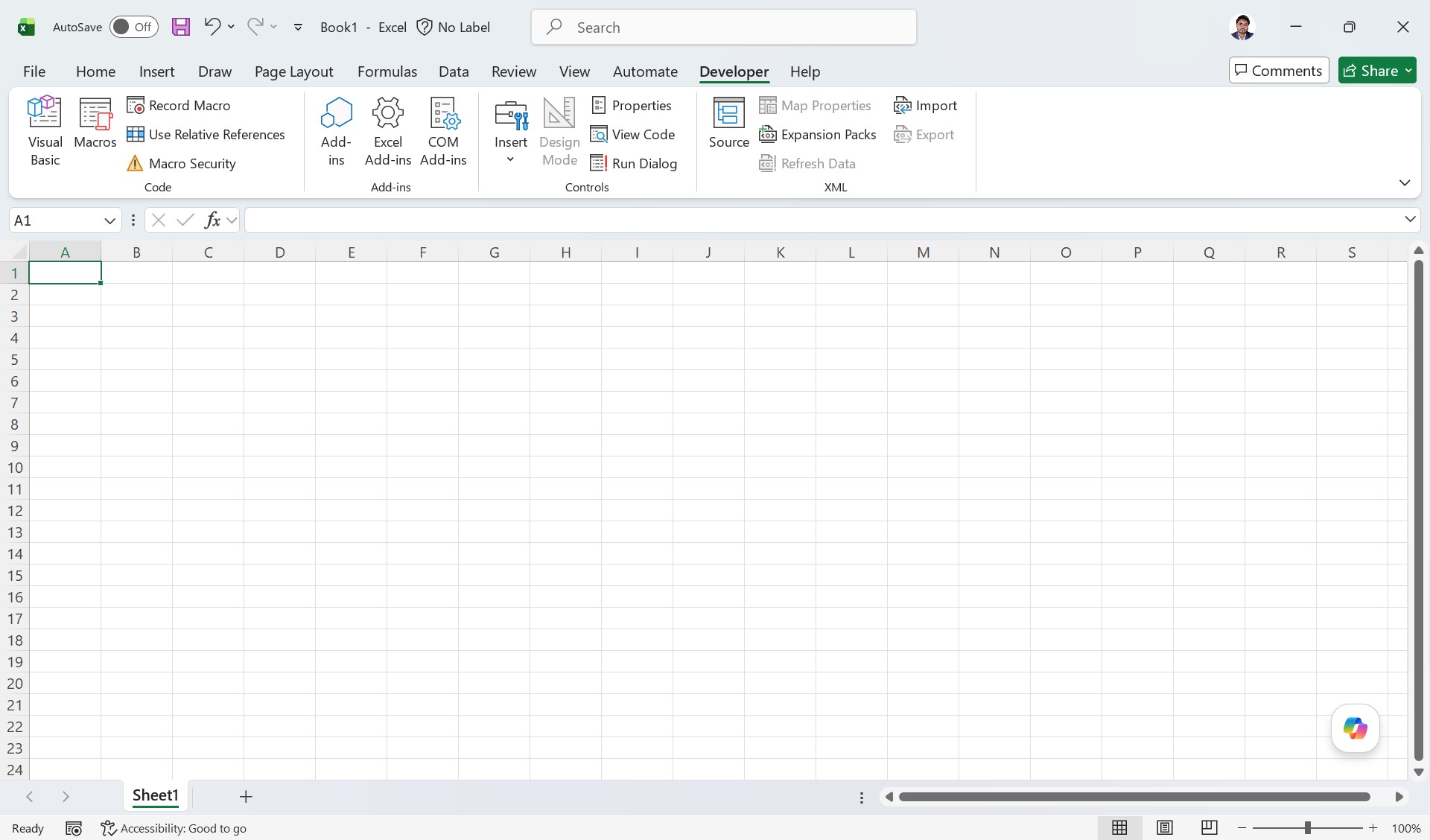This screenshot has height=840, width=1430.
Task: Click the 100% zoom level
Action: pos(1405,828)
